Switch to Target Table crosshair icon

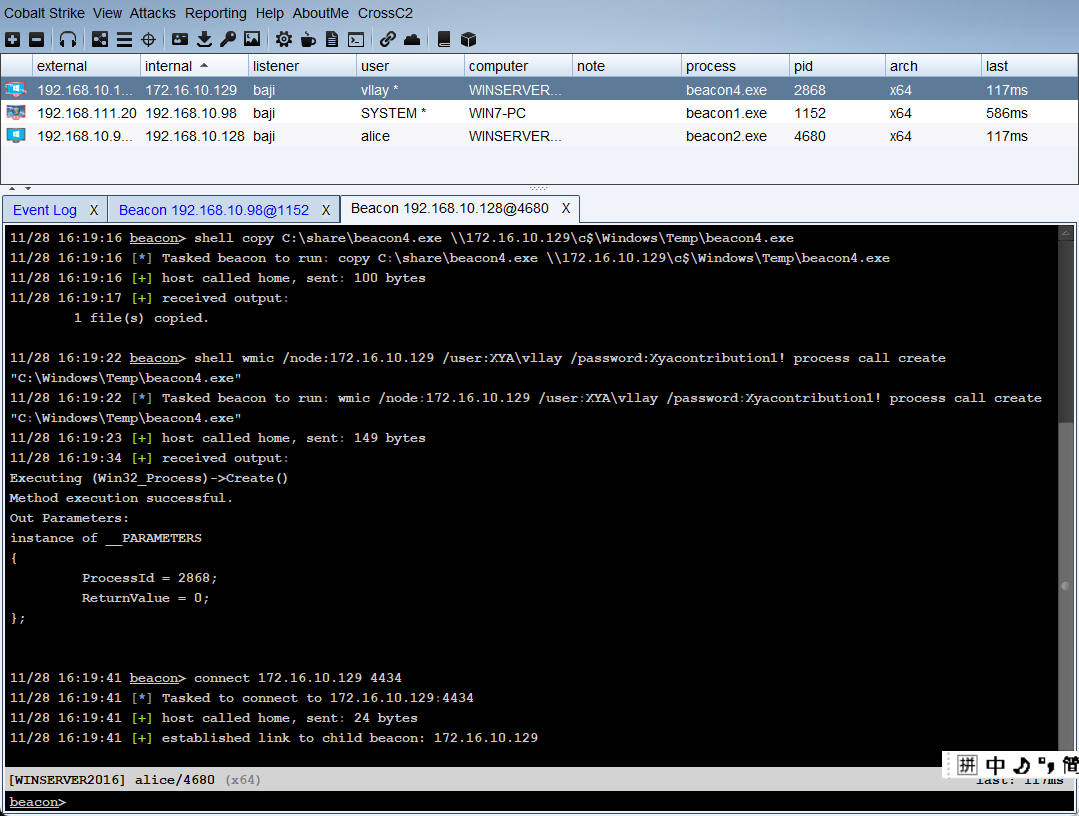click(x=148, y=39)
